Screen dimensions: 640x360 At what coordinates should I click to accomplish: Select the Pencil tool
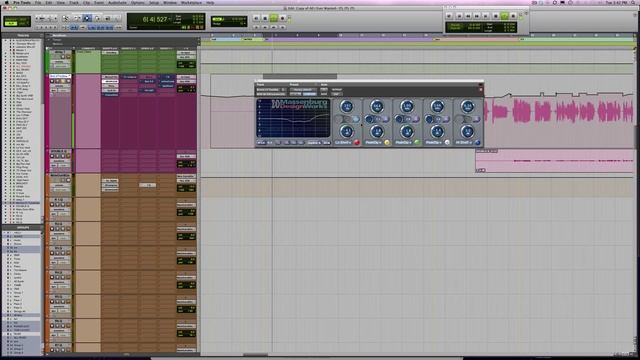click(117, 18)
